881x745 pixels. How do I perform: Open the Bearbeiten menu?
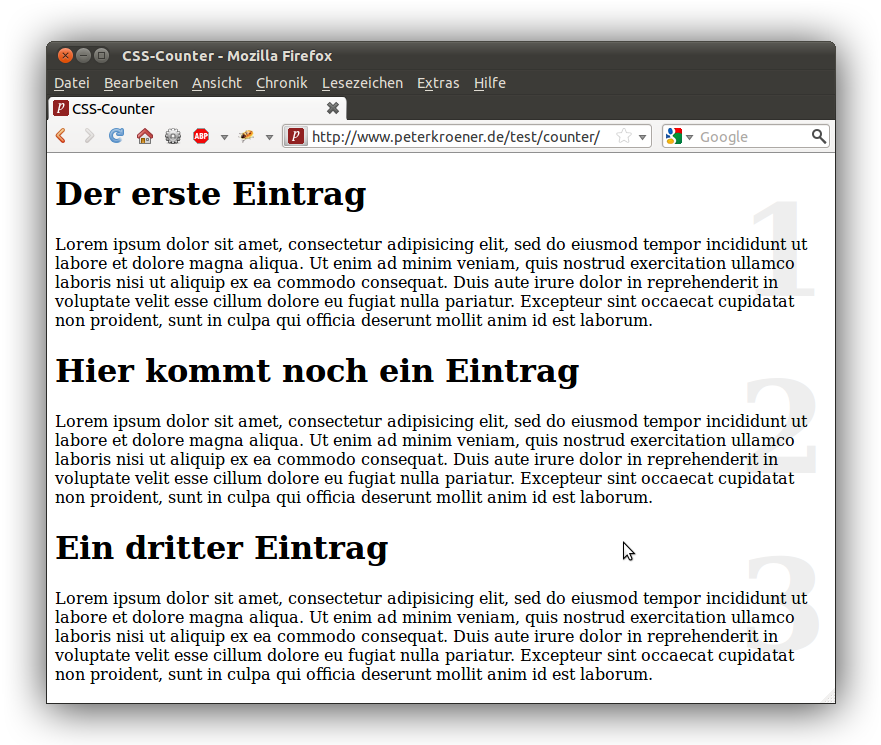(x=141, y=83)
